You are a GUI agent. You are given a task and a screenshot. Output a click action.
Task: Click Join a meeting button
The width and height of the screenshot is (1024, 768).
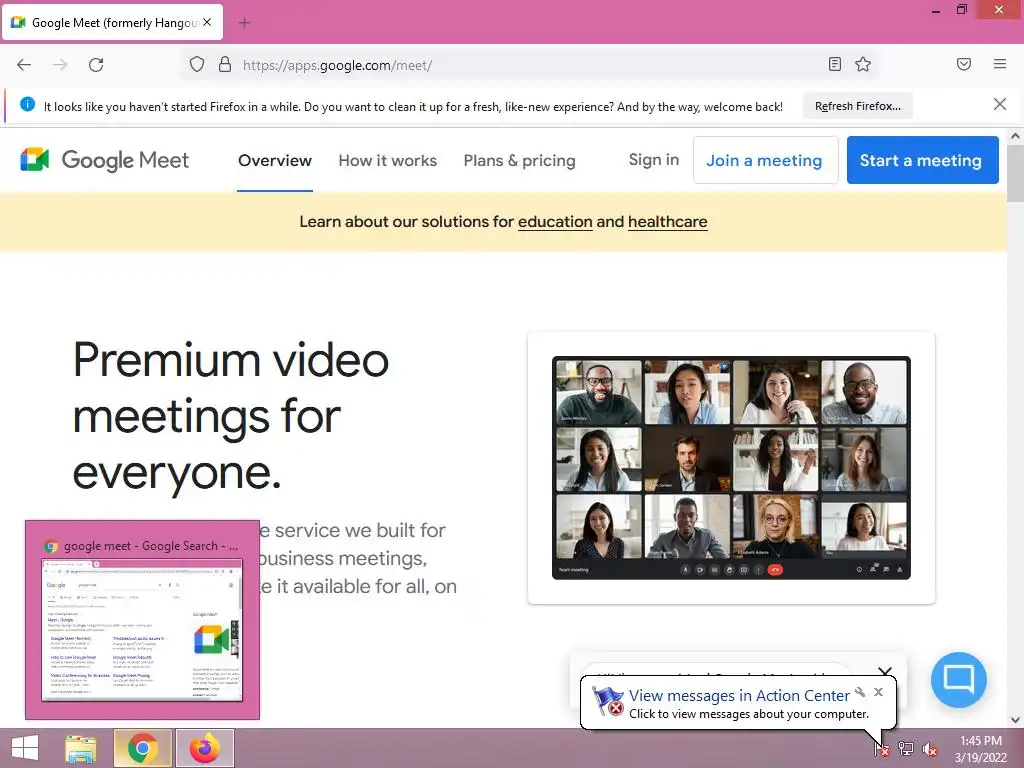tap(765, 160)
